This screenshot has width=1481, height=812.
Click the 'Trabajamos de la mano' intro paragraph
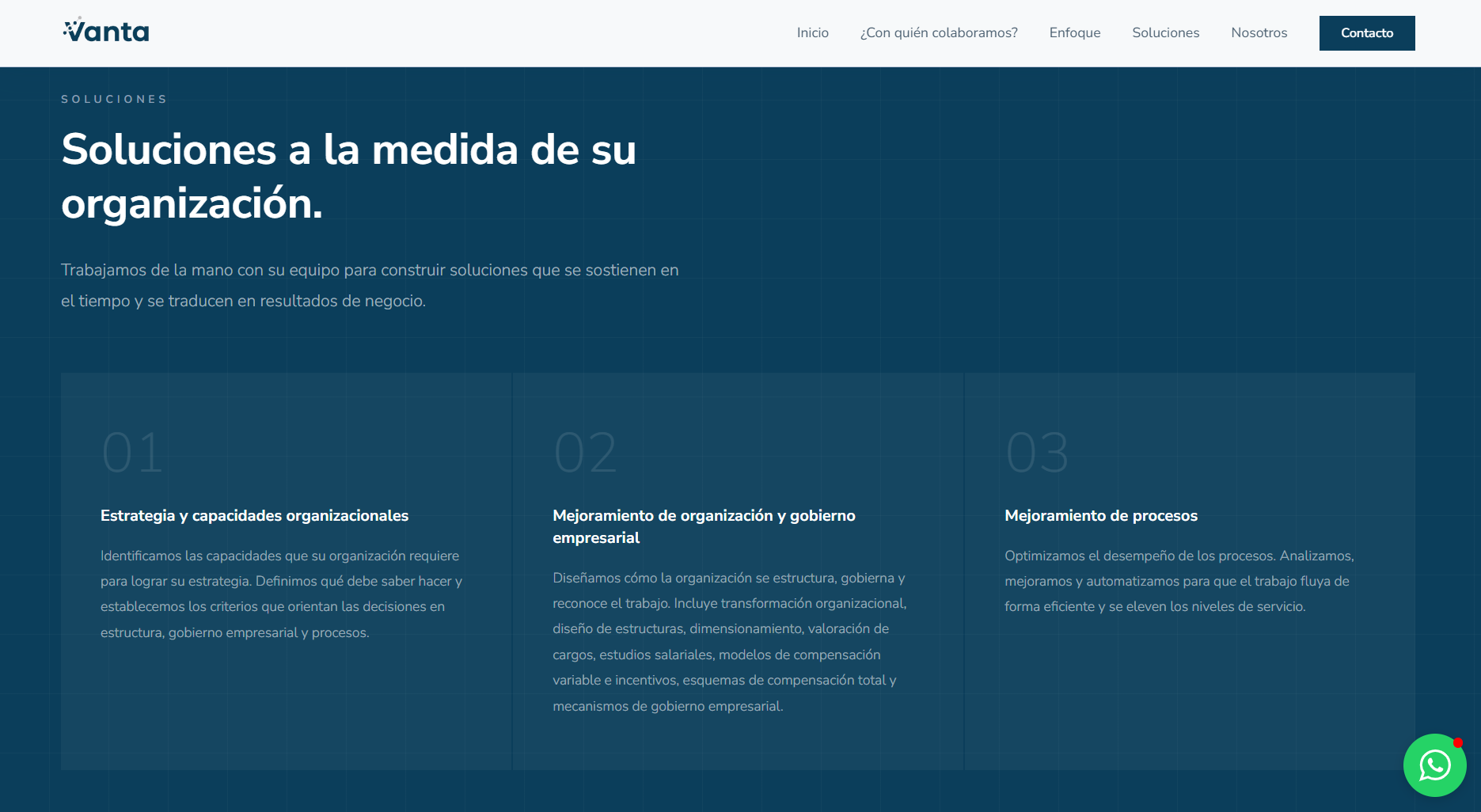click(x=370, y=285)
